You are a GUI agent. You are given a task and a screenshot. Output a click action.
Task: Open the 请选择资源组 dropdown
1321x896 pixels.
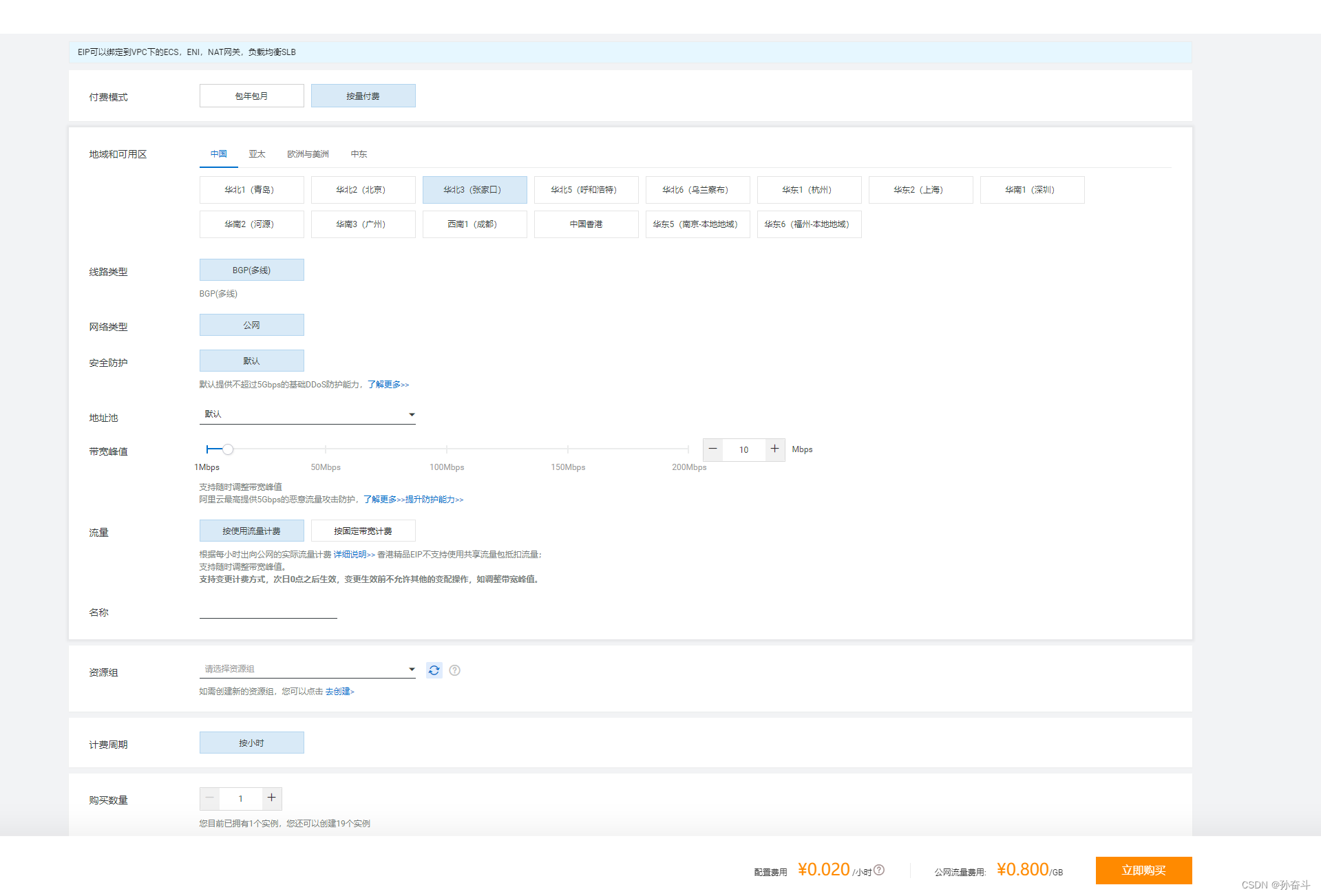pos(308,669)
